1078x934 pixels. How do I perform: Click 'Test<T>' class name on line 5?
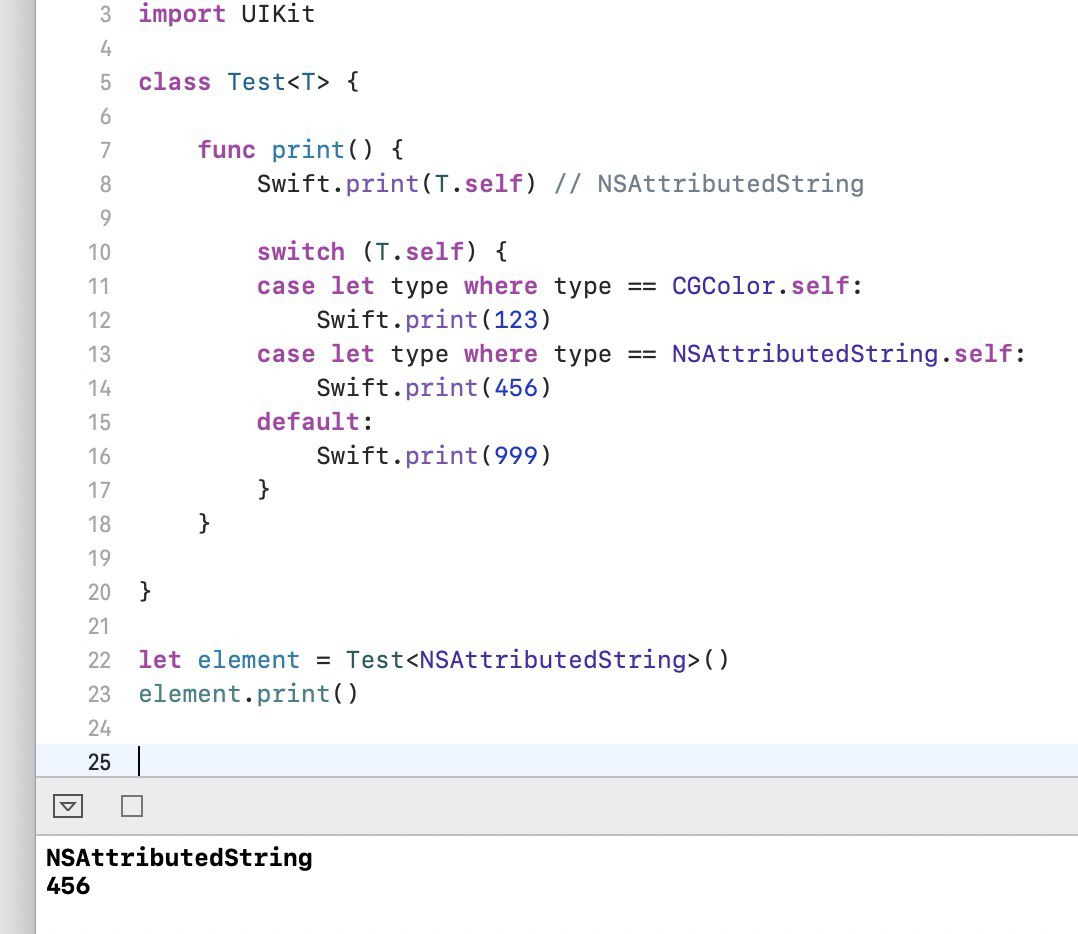pyautogui.click(x=278, y=82)
